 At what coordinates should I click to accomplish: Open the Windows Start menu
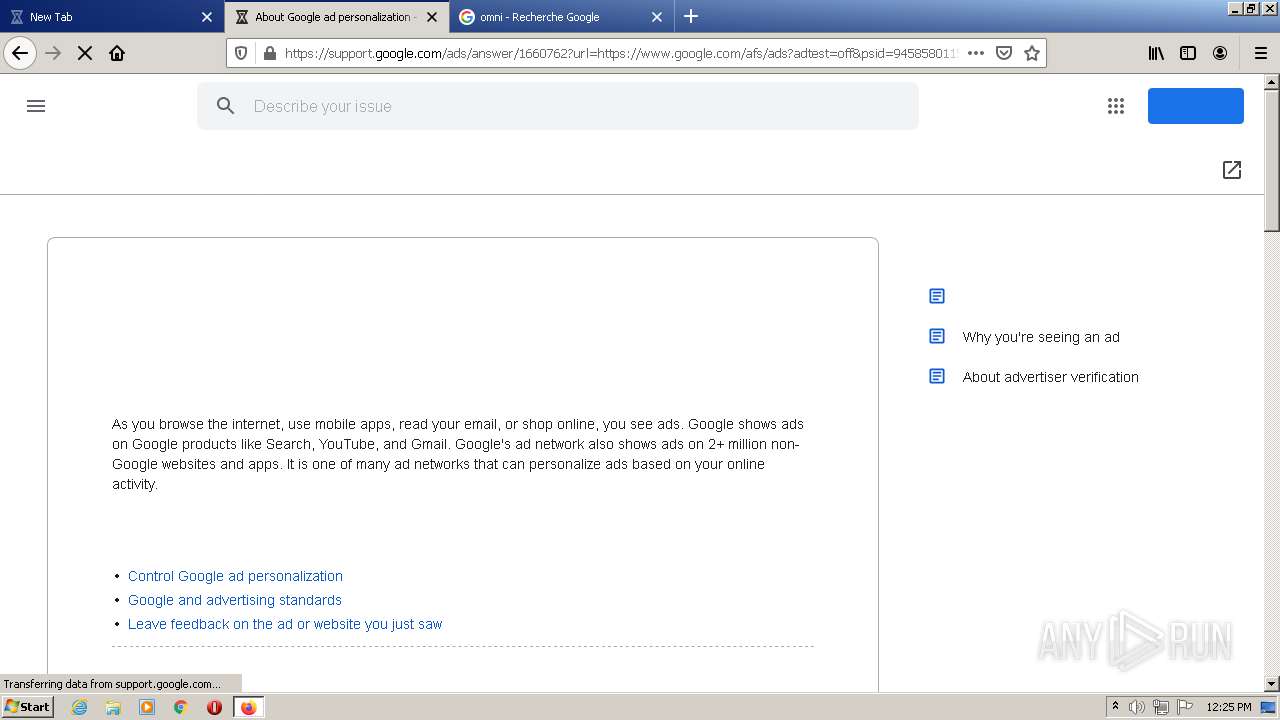point(27,707)
